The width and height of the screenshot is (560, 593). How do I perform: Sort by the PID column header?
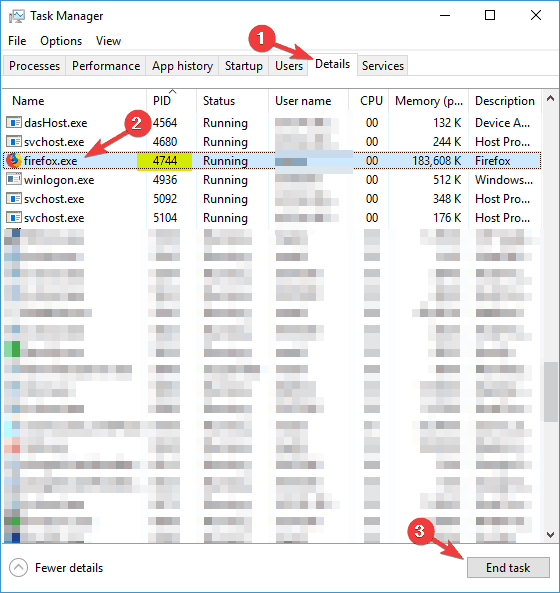(x=172, y=101)
